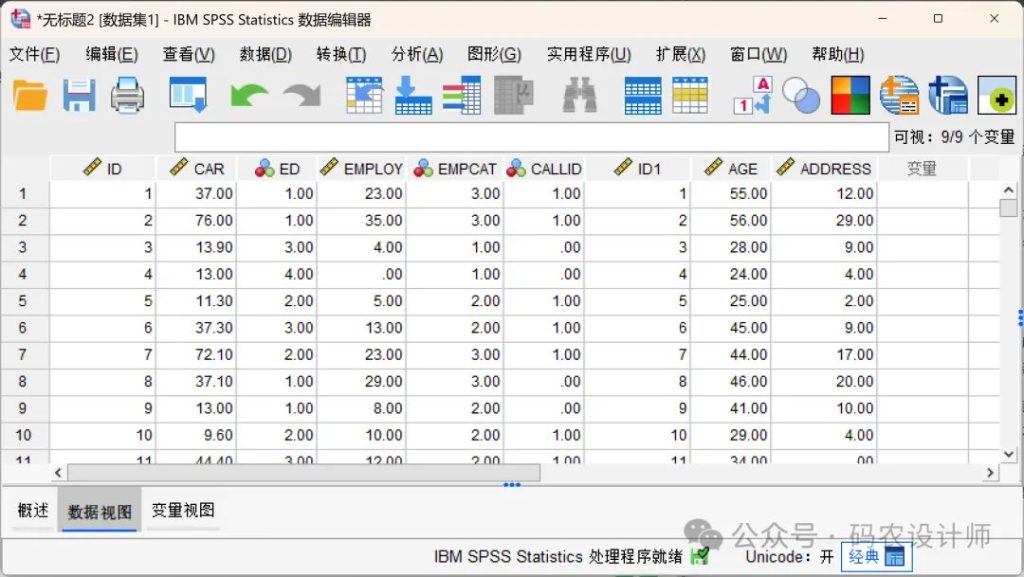The height and width of the screenshot is (577, 1024).
Task: Undo the last action with green arrow
Action: coord(249,96)
